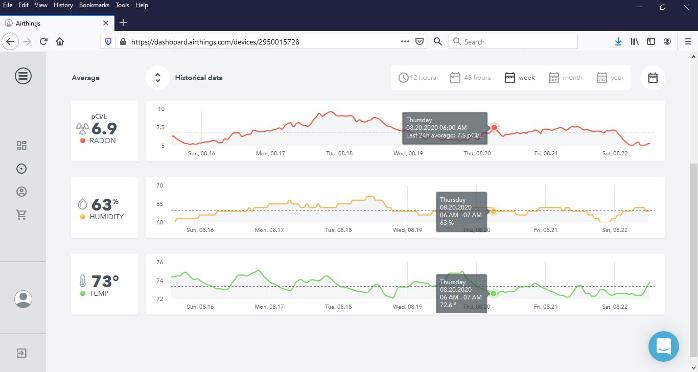Click the log out icon in sidebar
Screen dimensions: 698x372
21,353
